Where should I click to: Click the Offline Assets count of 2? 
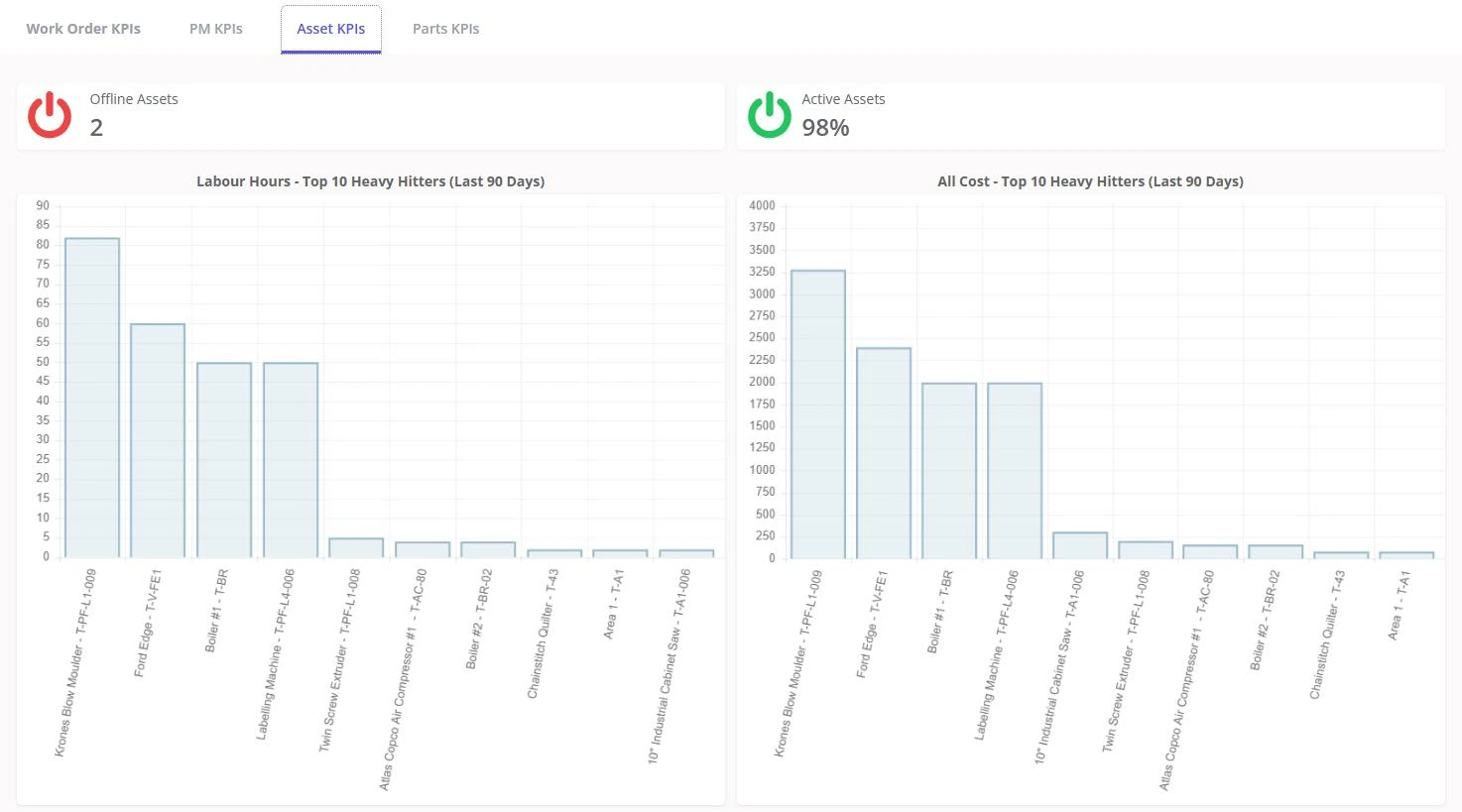[x=96, y=128]
